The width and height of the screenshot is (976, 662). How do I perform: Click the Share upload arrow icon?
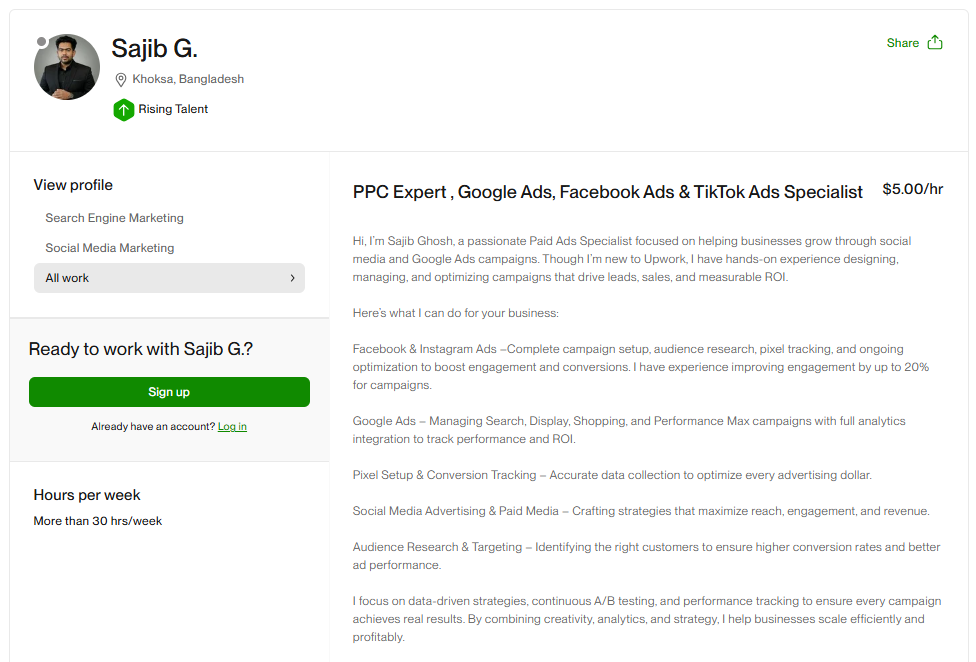coord(935,42)
